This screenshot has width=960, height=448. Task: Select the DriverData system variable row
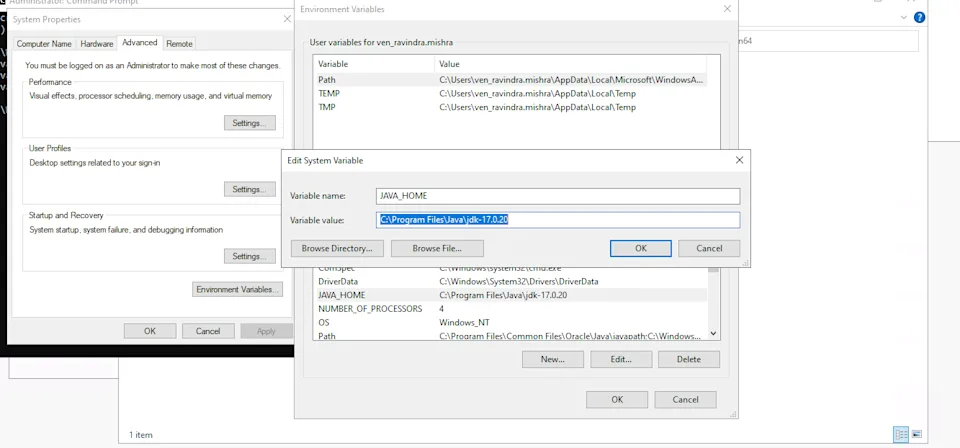pos(511,282)
